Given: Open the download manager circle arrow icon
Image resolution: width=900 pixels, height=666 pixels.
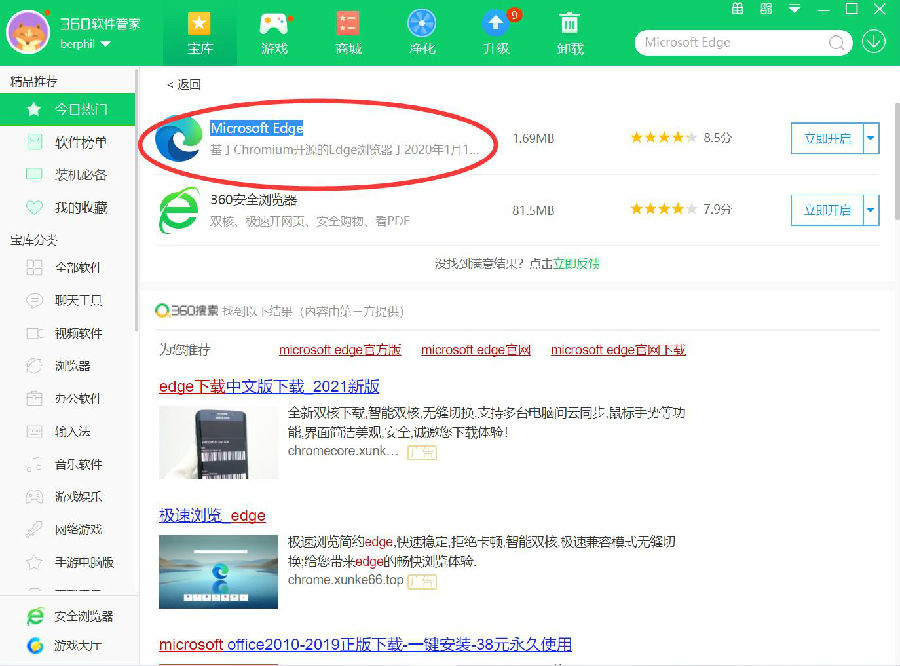Looking at the screenshot, I should 874,42.
